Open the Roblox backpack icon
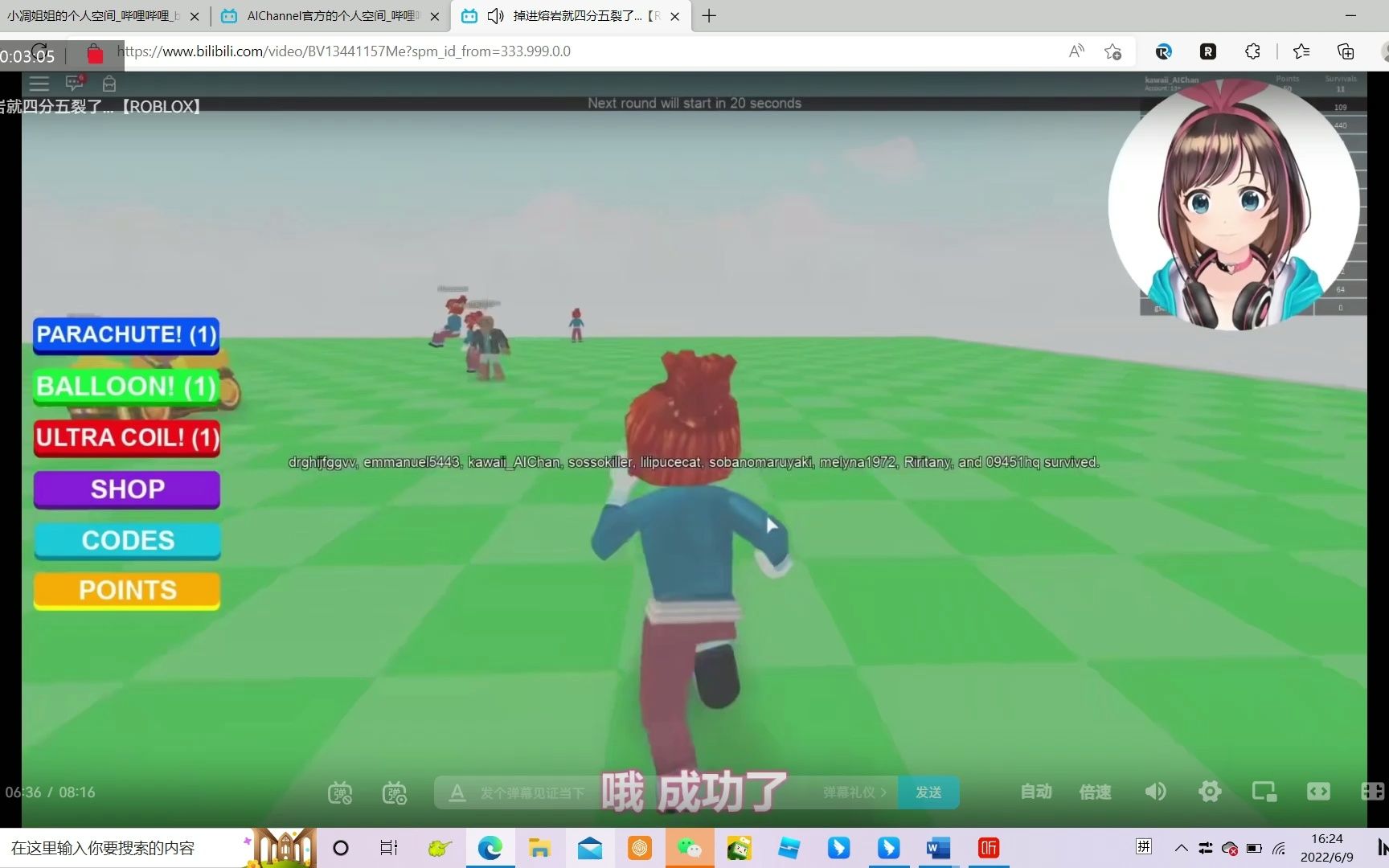Viewport: 1389px width, 868px height. 109,83
